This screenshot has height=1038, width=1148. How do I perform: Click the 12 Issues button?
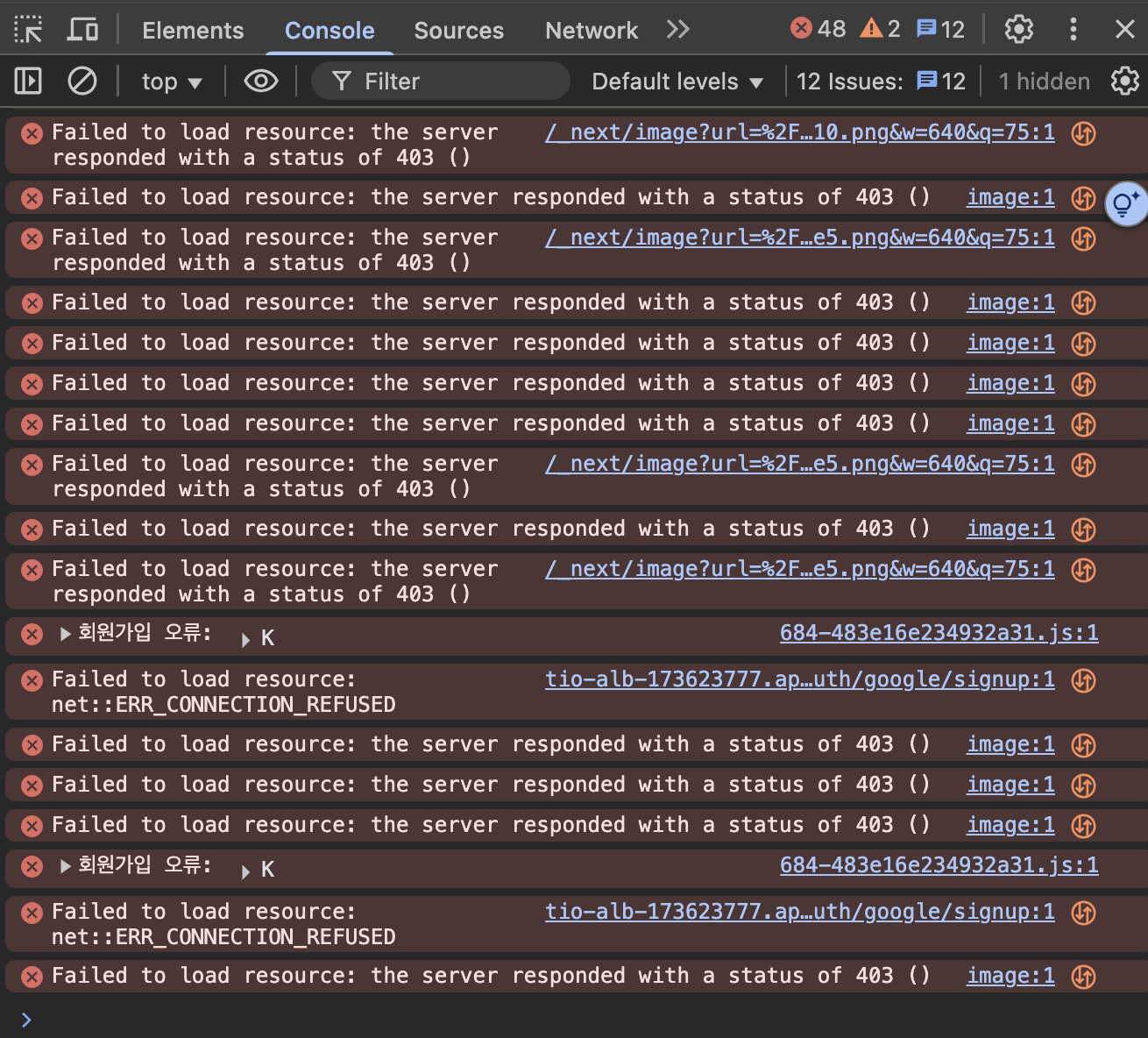click(x=881, y=82)
